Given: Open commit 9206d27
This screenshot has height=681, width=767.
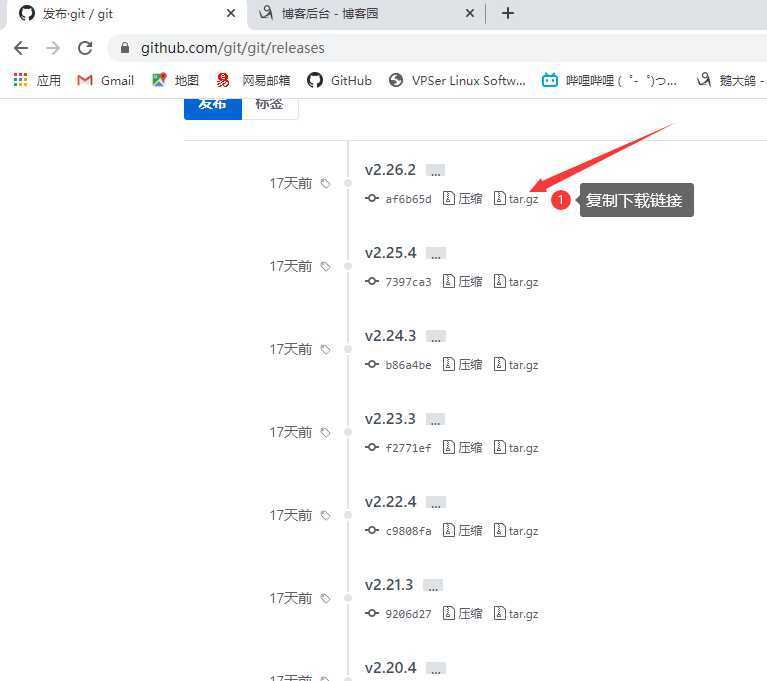Looking at the screenshot, I should point(408,614).
